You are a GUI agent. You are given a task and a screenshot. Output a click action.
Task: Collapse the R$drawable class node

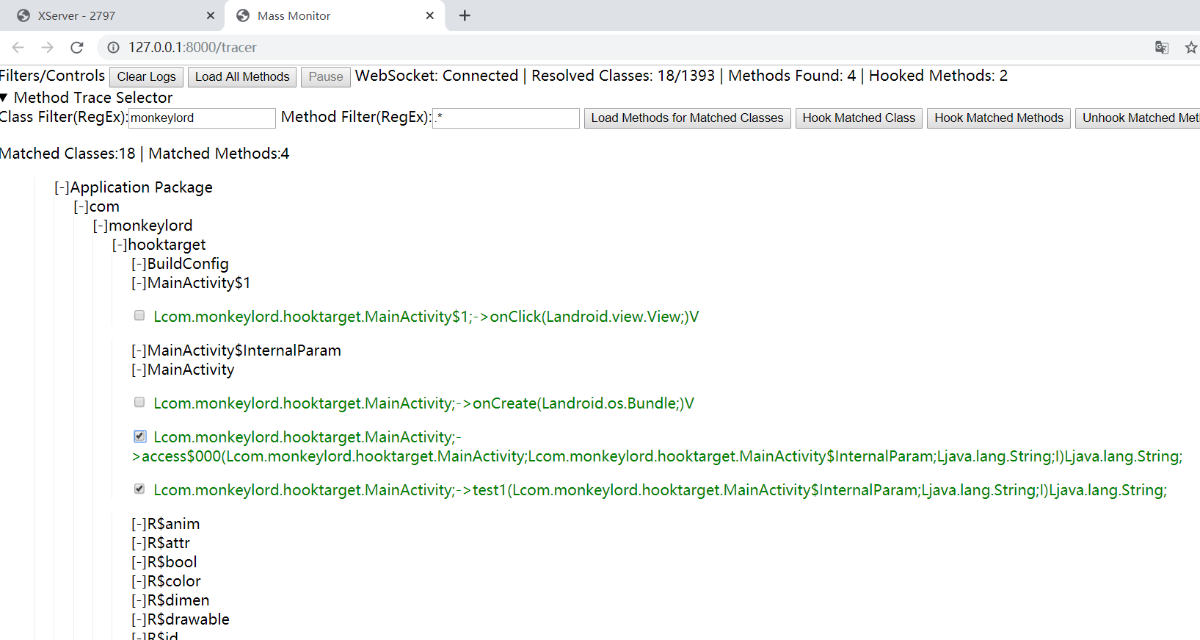(x=139, y=619)
